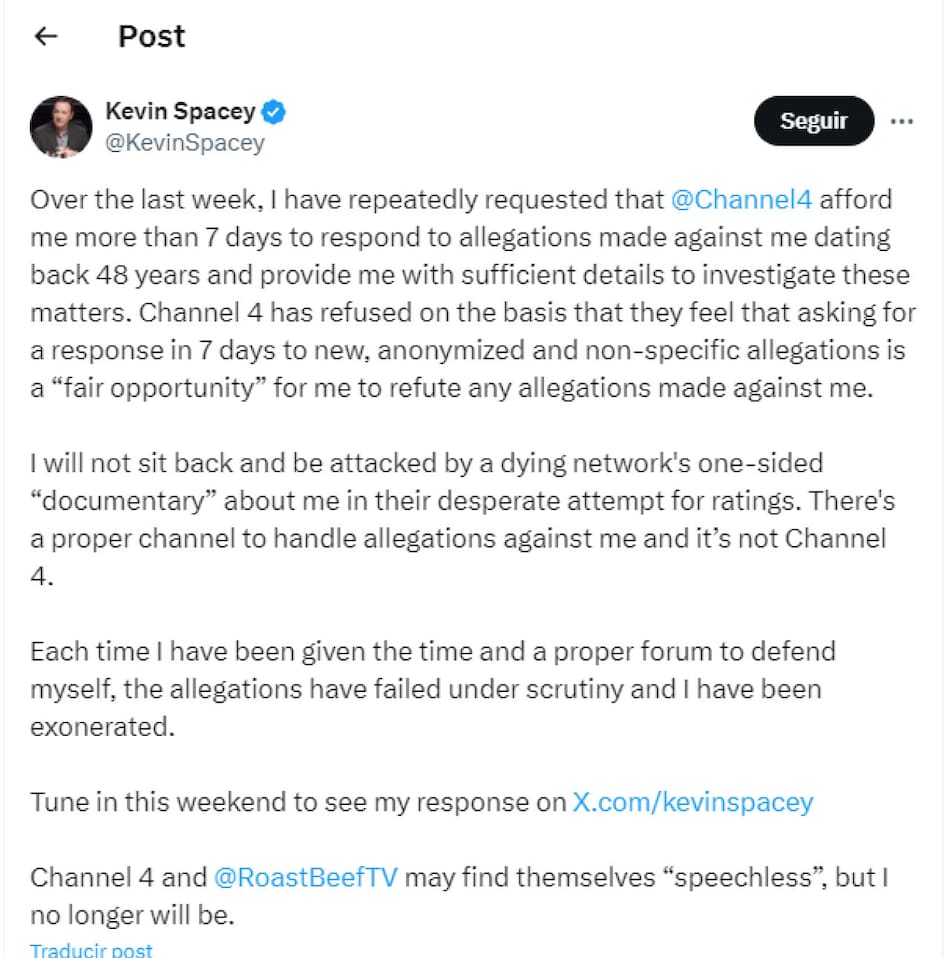Viewport: 950px width, 958px height.
Task: Open the three-dot more options menu
Action: coord(902,121)
